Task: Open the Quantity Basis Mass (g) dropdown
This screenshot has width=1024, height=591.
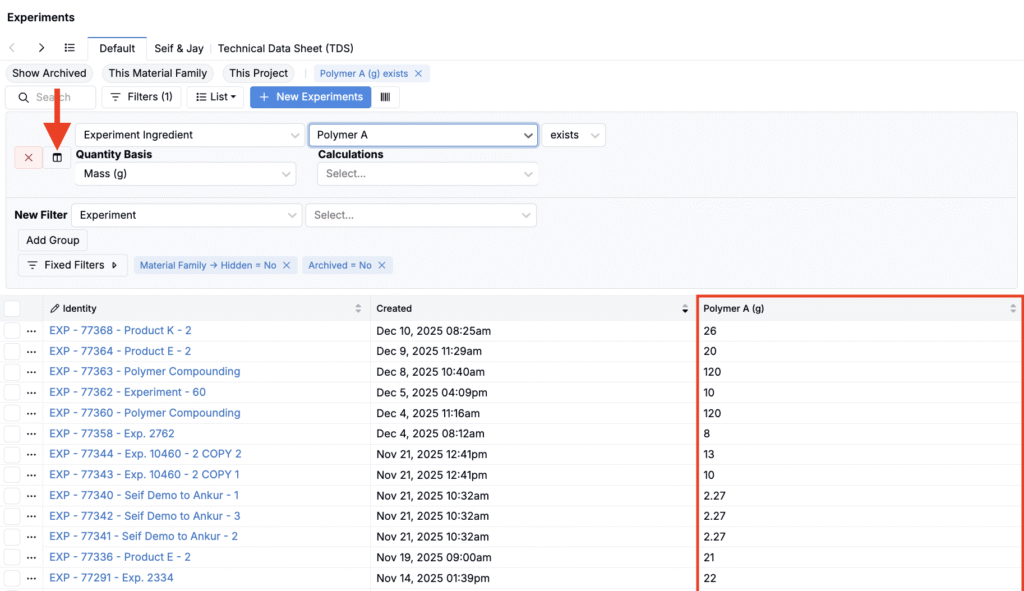Action: click(185, 174)
